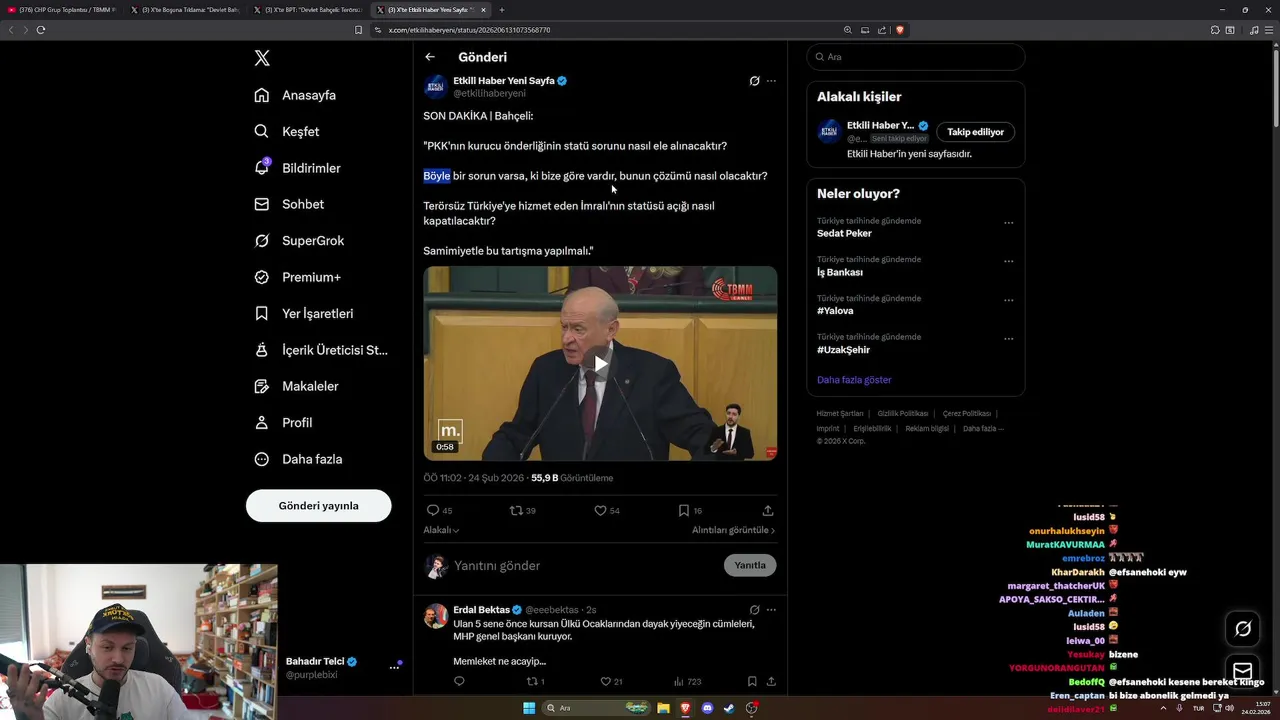Screen dimensions: 1280x720
Task: Open options for #UzakŞehir trend
Action: (x=1008, y=339)
